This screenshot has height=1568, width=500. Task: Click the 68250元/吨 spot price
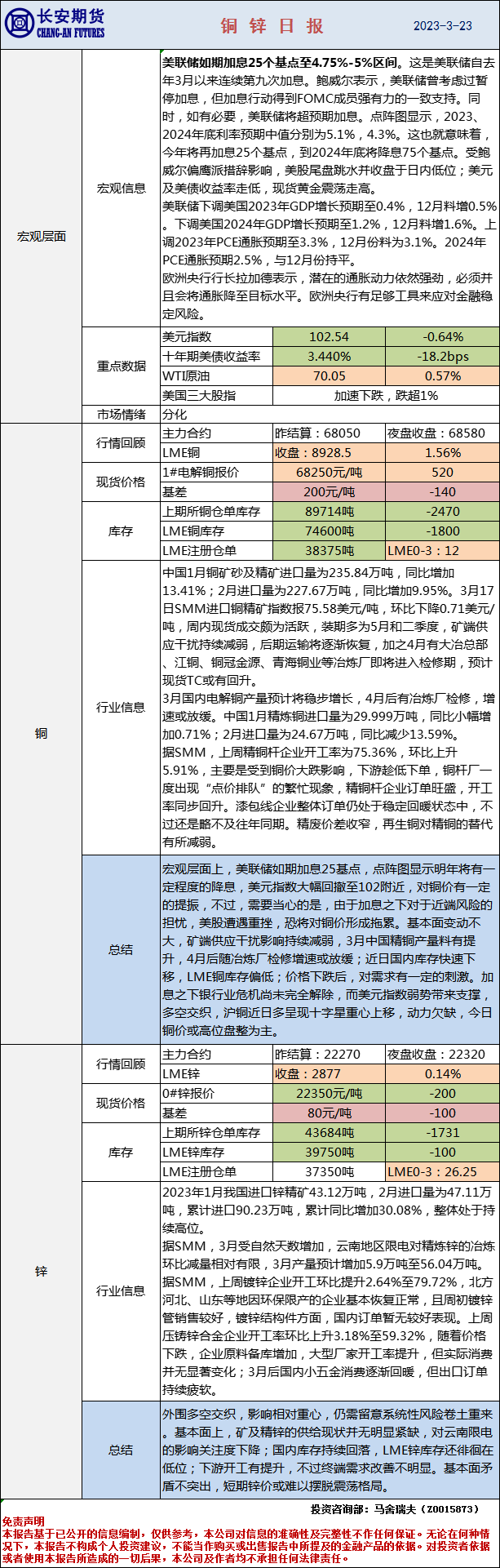329,473
